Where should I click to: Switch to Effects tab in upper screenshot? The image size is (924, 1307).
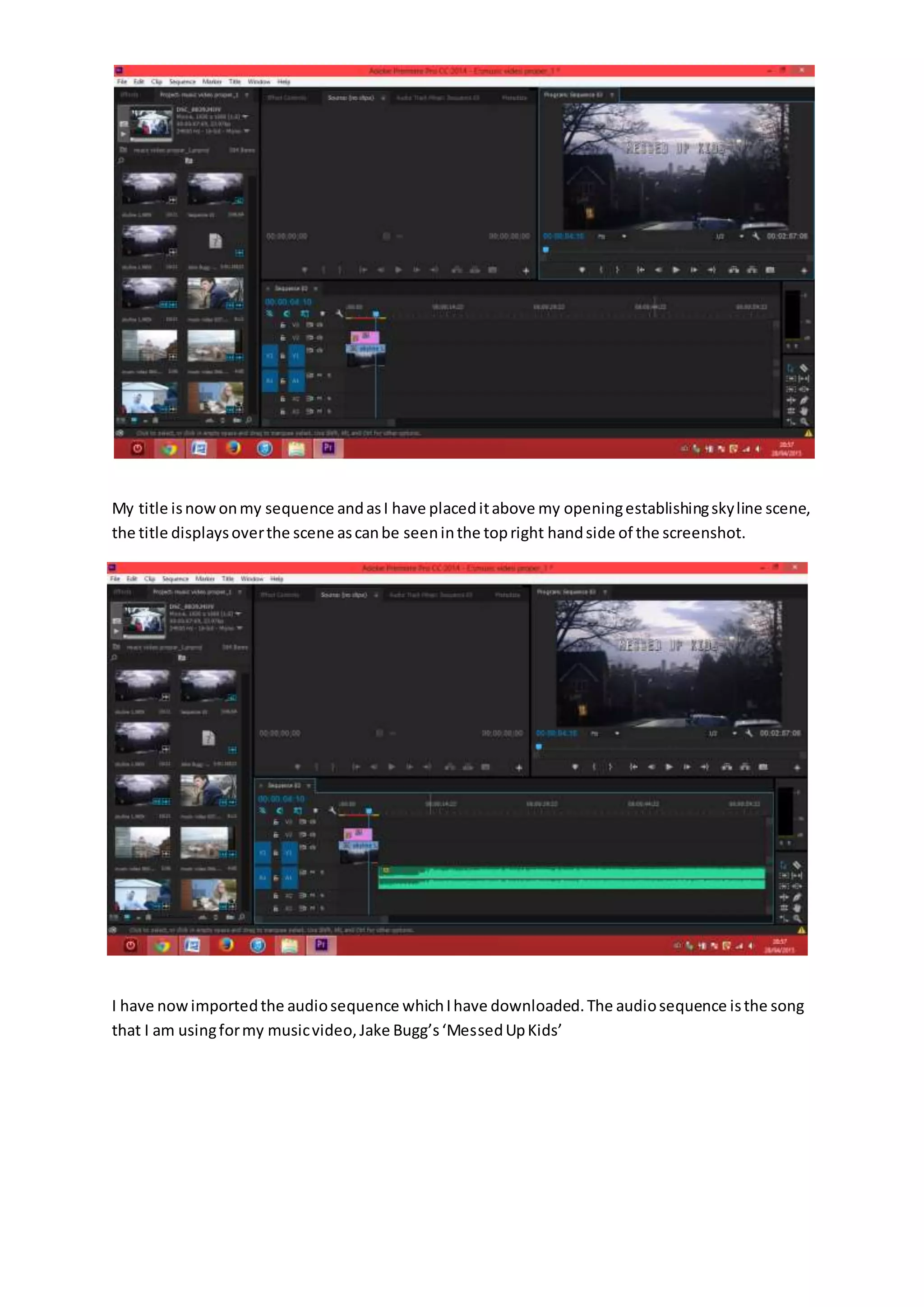pos(130,95)
